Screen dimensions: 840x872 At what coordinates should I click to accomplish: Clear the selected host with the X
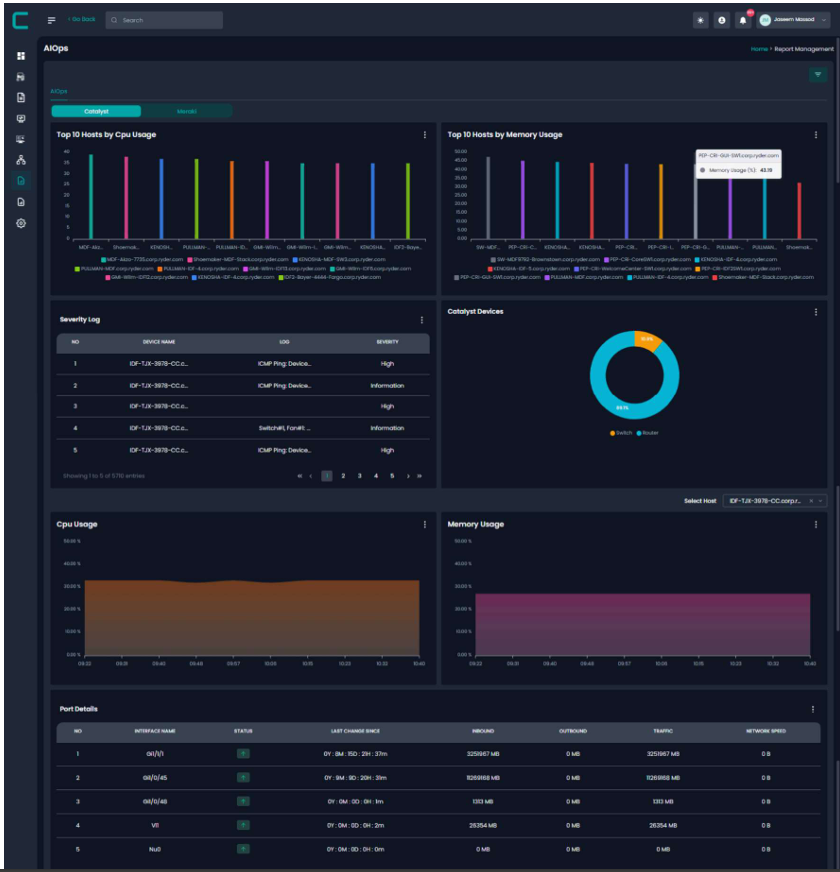click(x=811, y=501)
